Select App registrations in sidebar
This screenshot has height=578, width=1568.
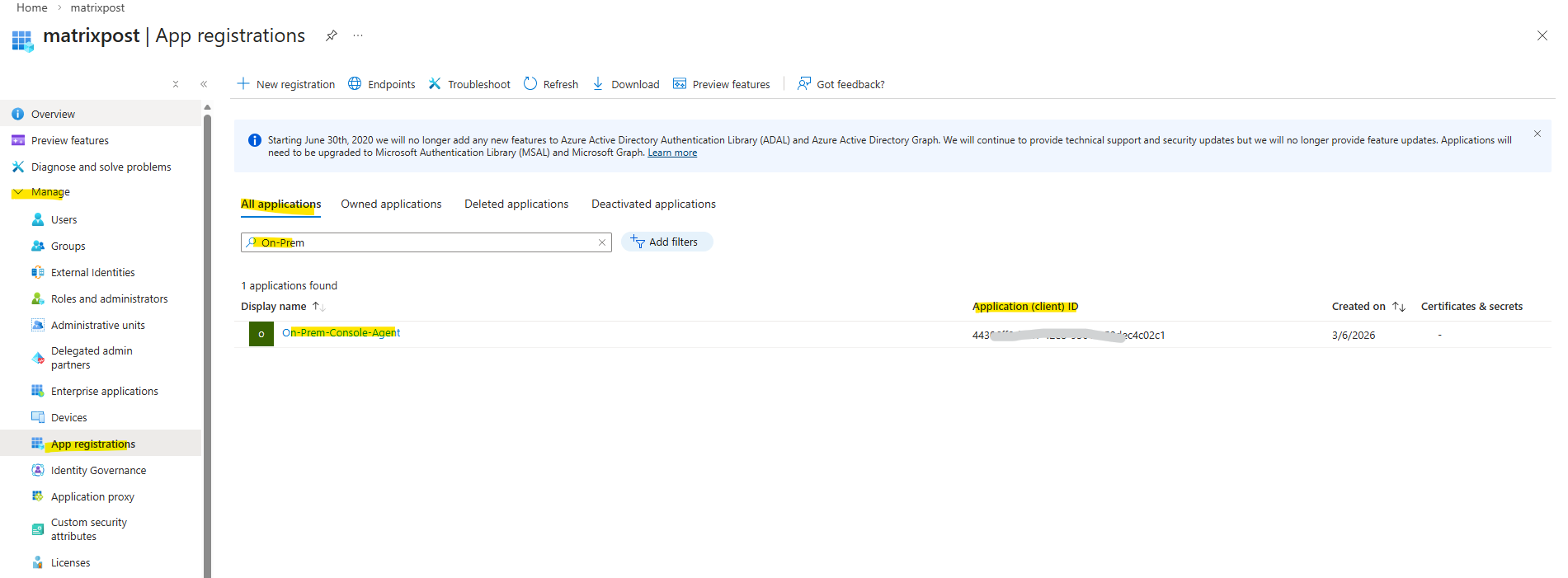click(101, 444)
